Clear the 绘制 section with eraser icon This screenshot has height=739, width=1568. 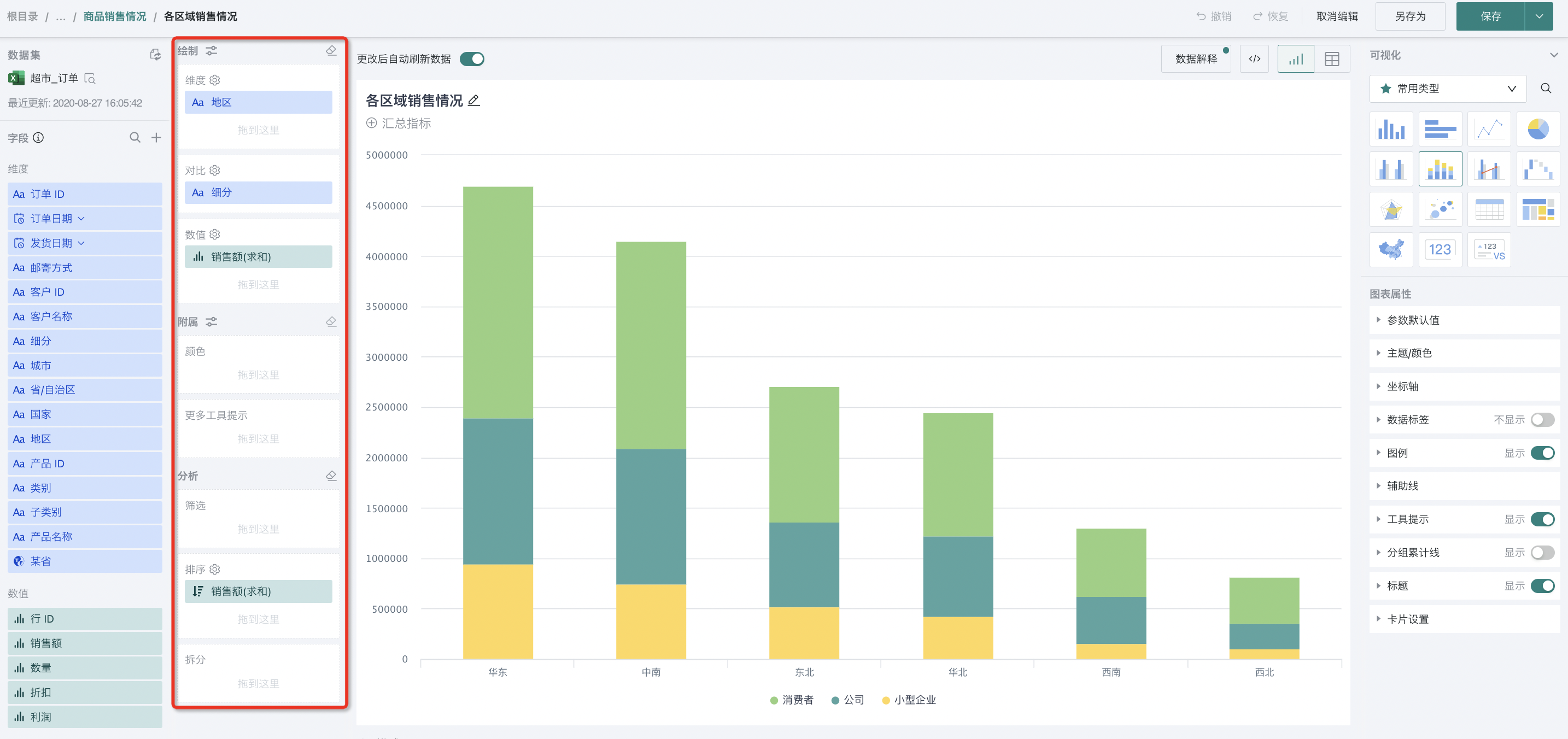pyautogui.click(x=331, y=50)
